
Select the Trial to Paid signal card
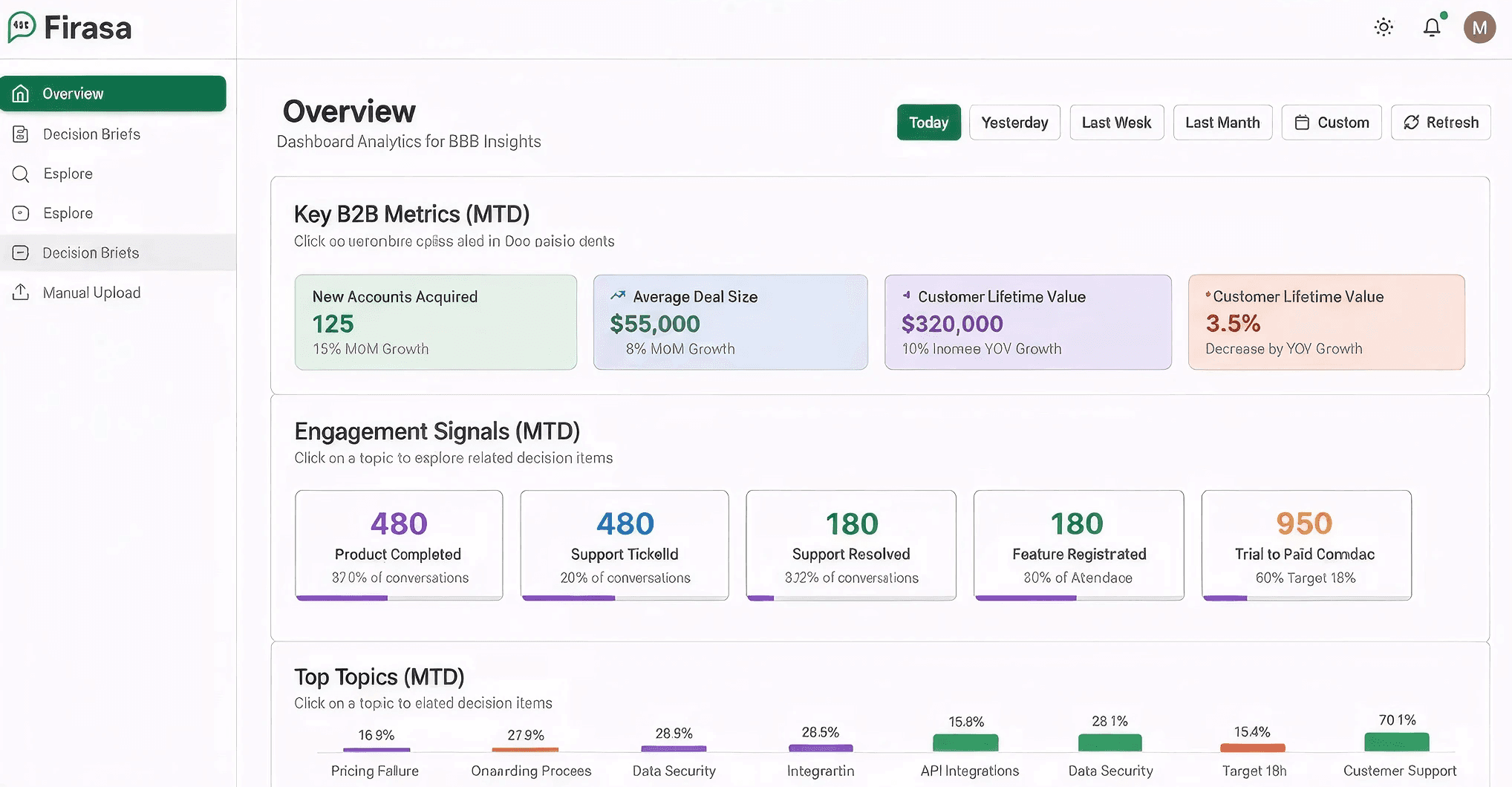[x=1306, y=545]
